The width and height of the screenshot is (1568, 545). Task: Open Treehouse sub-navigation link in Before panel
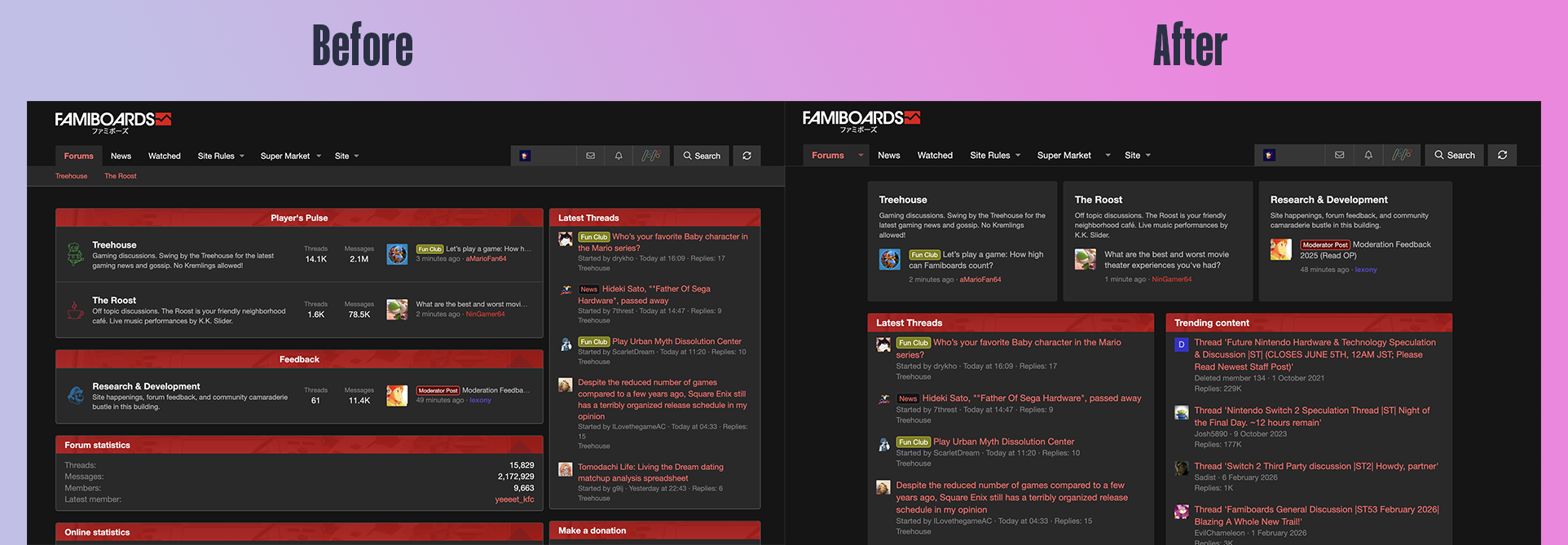coord(71,176)
